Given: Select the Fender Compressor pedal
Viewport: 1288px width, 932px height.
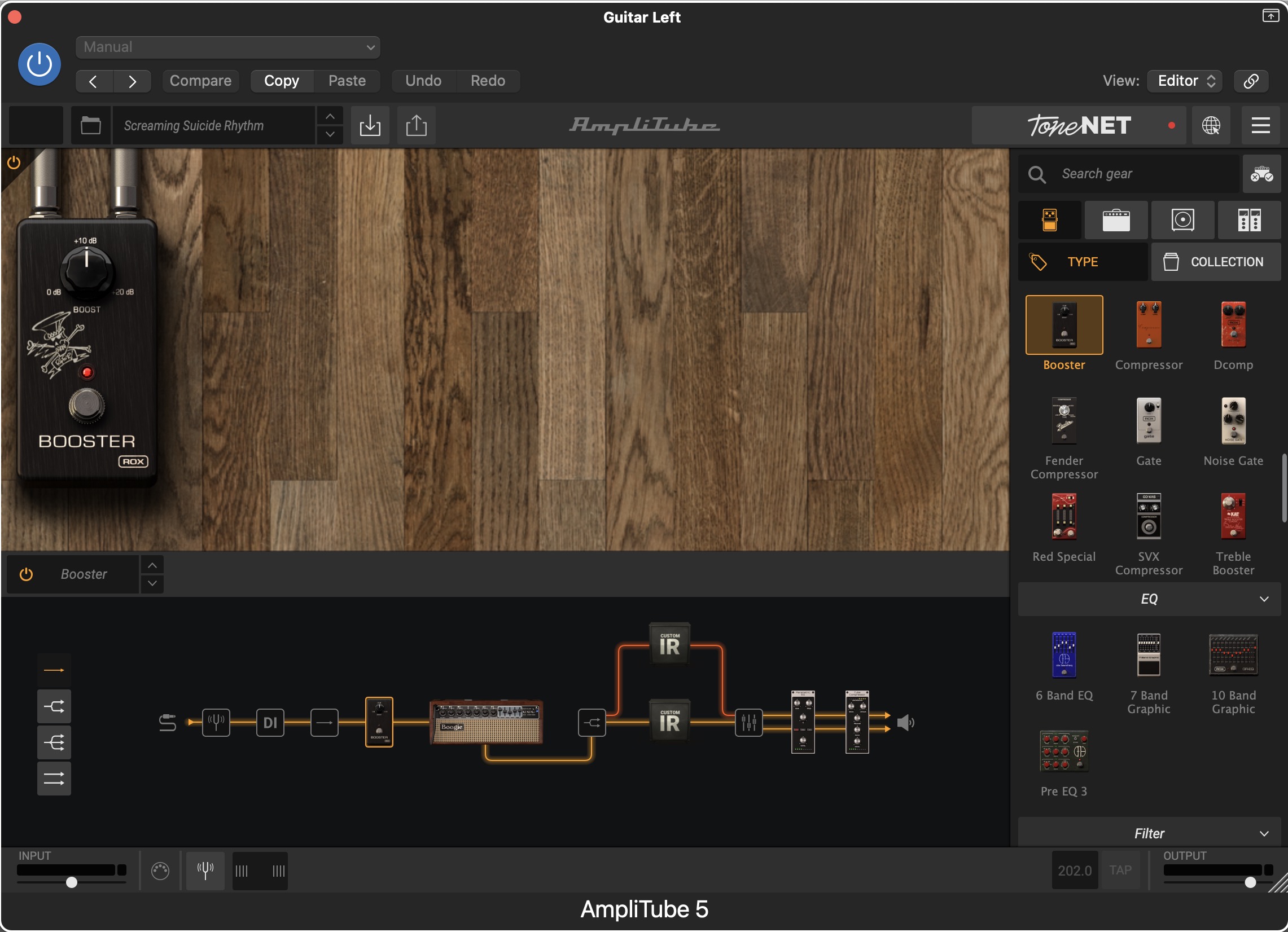Looking at the screenshot, I should click(1064, 421).
